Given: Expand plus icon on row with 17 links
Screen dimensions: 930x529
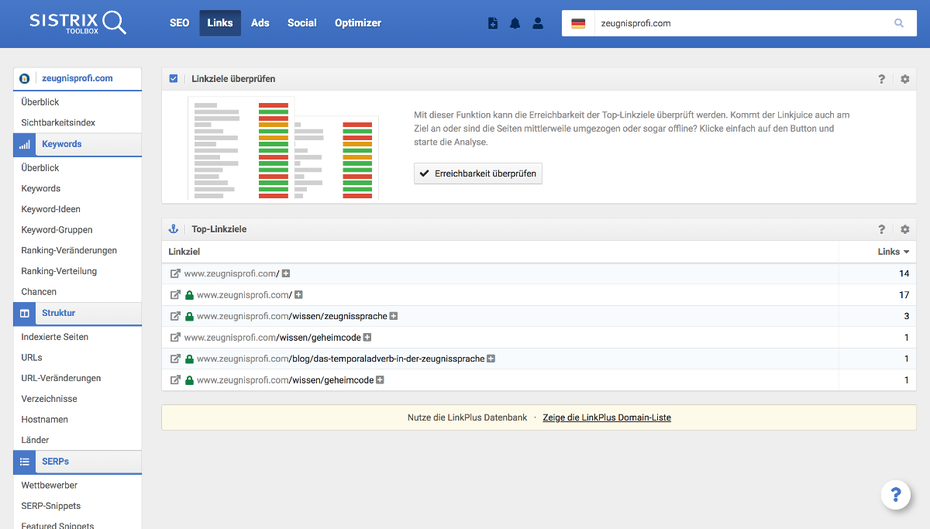Looking at the screenshot, I should click(298, 295).
